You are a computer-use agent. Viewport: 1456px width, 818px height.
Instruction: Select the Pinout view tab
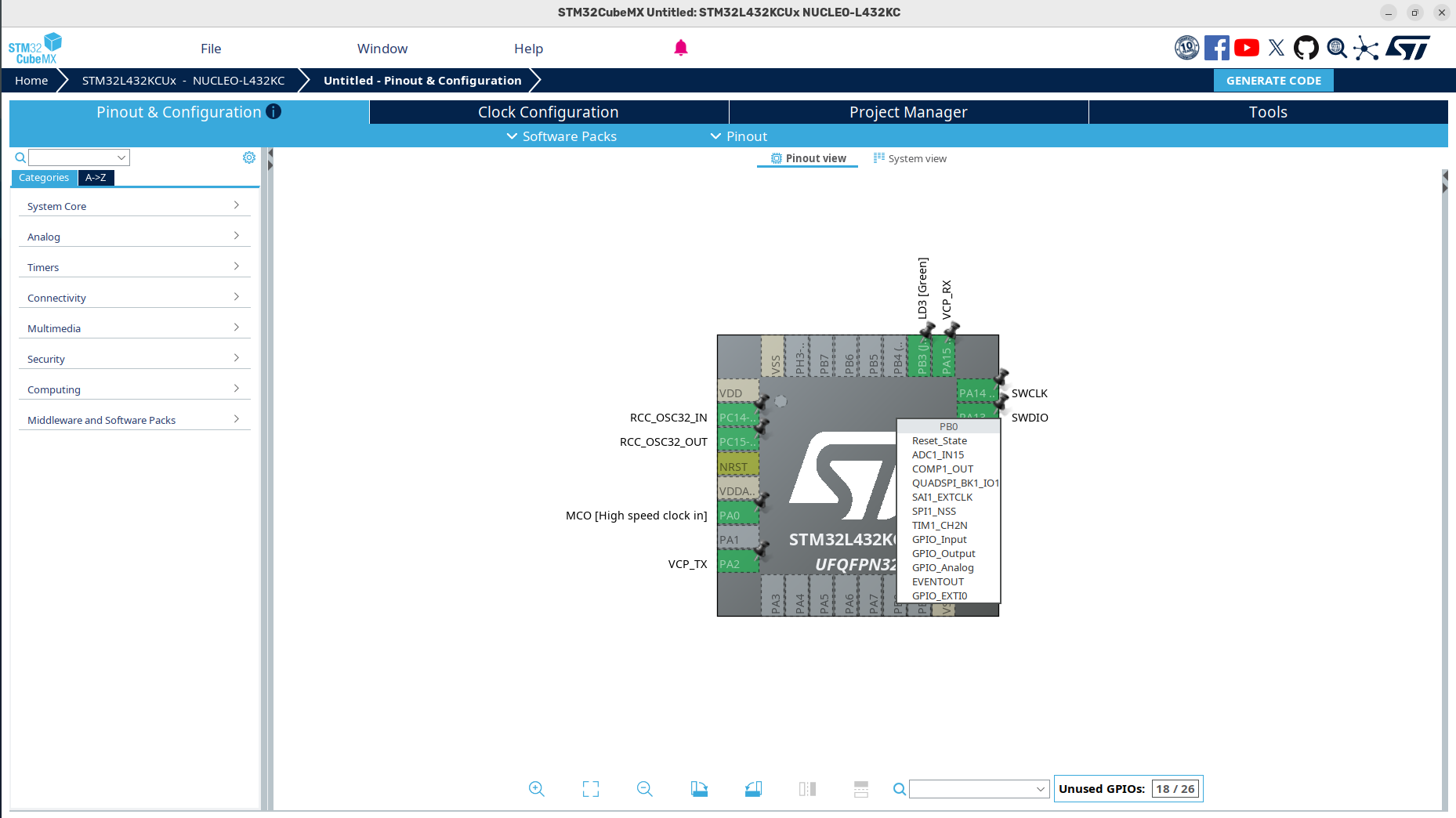[808, 158]
